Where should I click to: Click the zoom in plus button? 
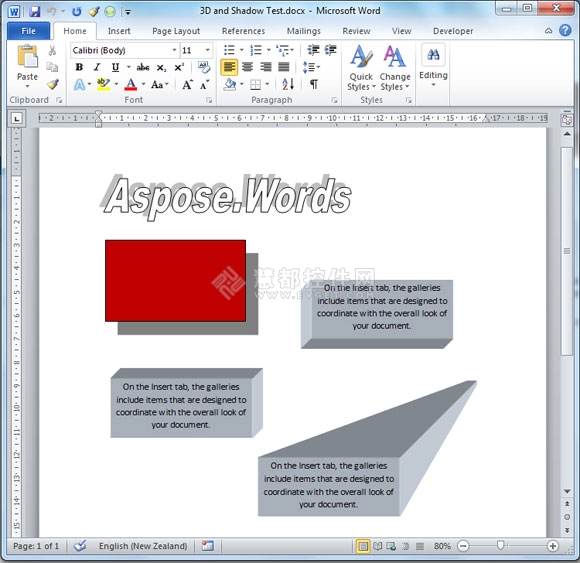pos(553,546)
